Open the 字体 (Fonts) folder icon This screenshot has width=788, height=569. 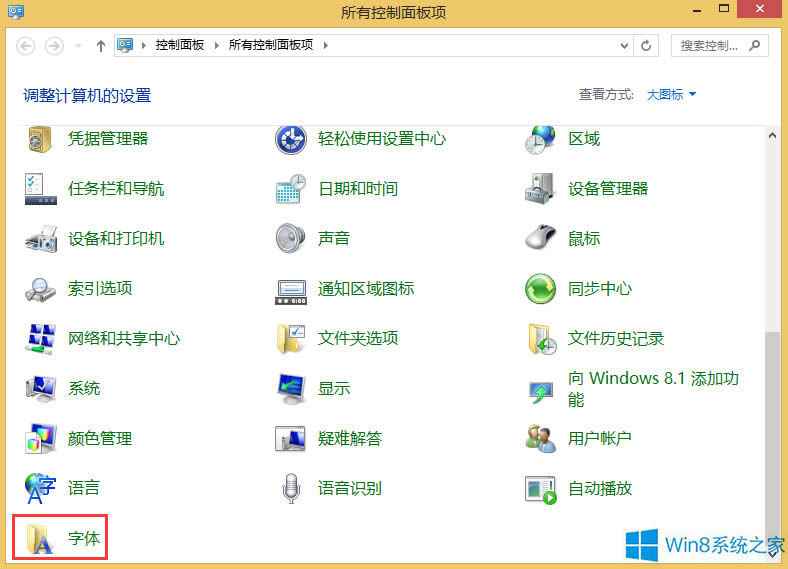tap(41, 539)
